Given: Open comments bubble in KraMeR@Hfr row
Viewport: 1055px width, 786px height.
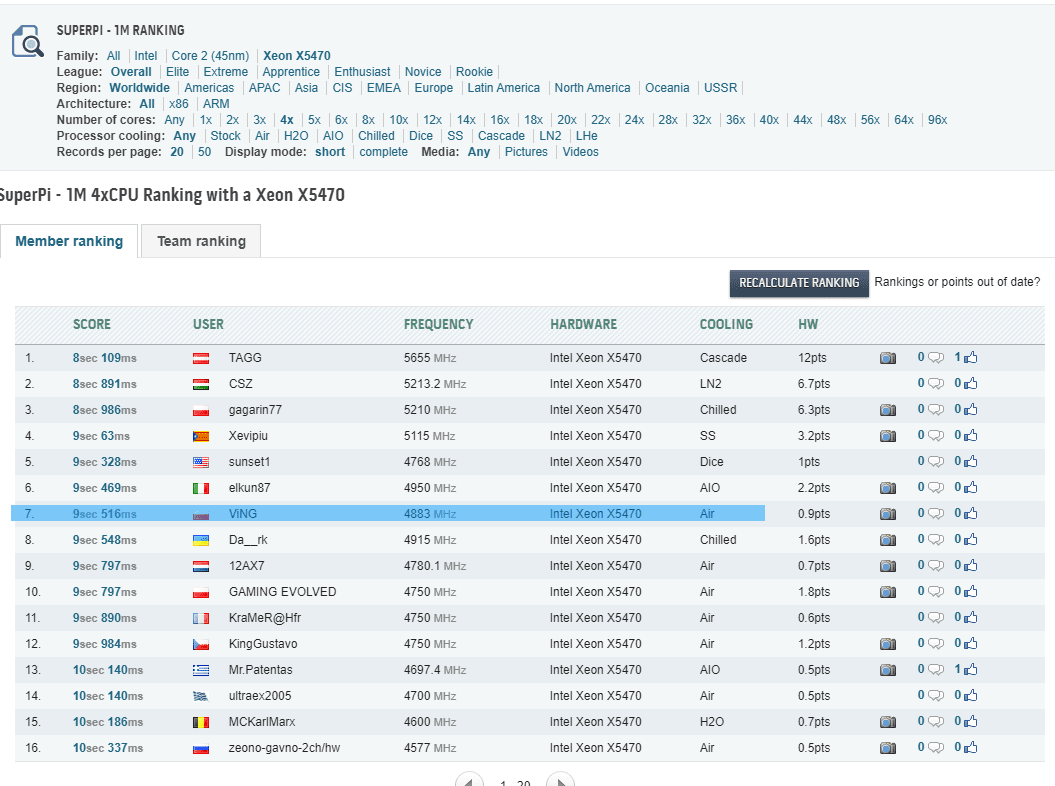Looking at the screenshot, I should 936,618.
